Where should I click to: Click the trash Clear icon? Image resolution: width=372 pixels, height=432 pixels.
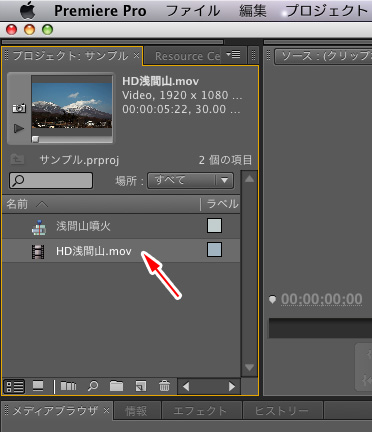[x=164, y=386]
